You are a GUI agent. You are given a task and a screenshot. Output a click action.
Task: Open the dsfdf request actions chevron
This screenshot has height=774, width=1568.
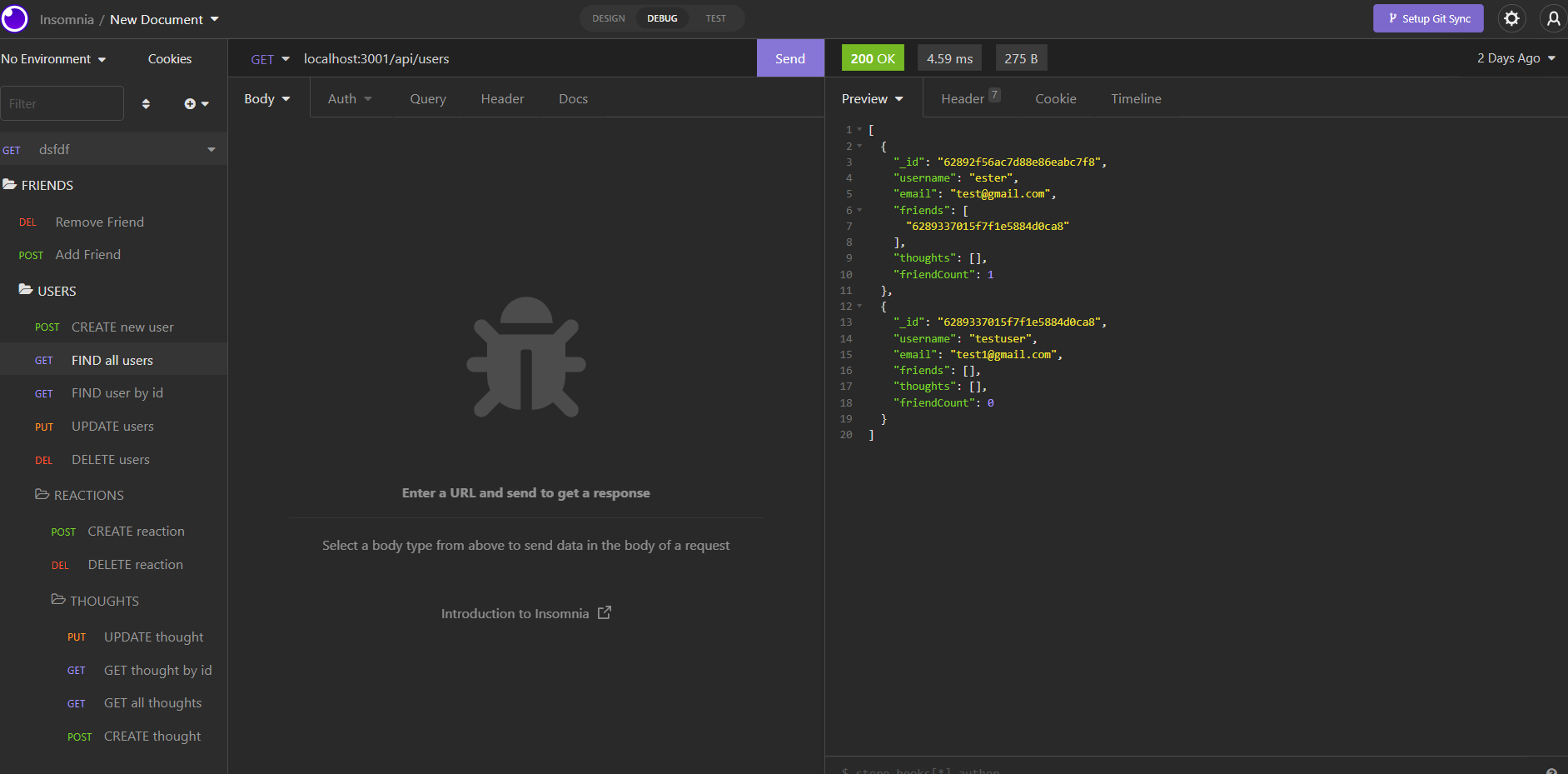212,149
